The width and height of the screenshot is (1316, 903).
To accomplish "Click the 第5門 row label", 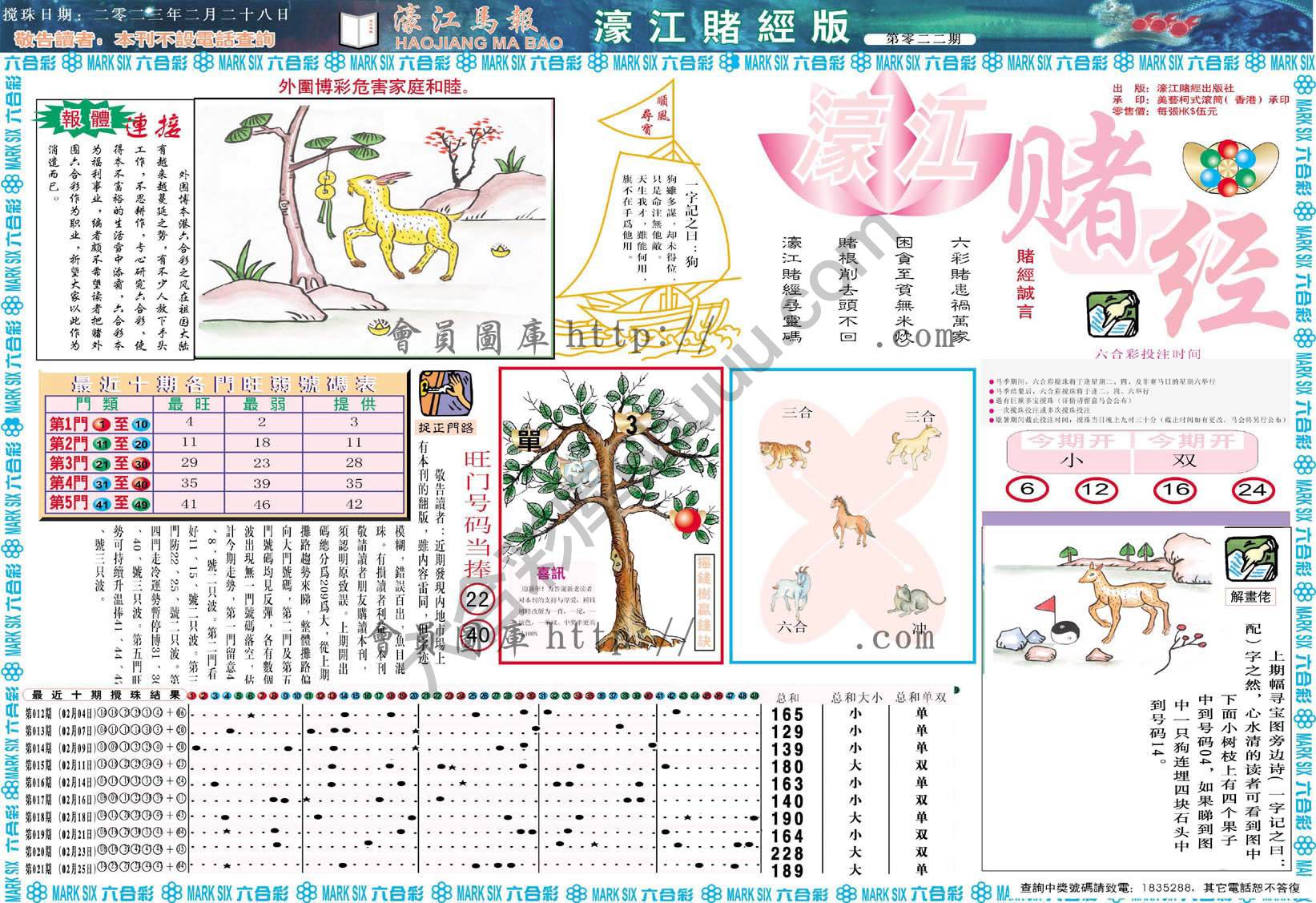I will click(x=99, y=502).
